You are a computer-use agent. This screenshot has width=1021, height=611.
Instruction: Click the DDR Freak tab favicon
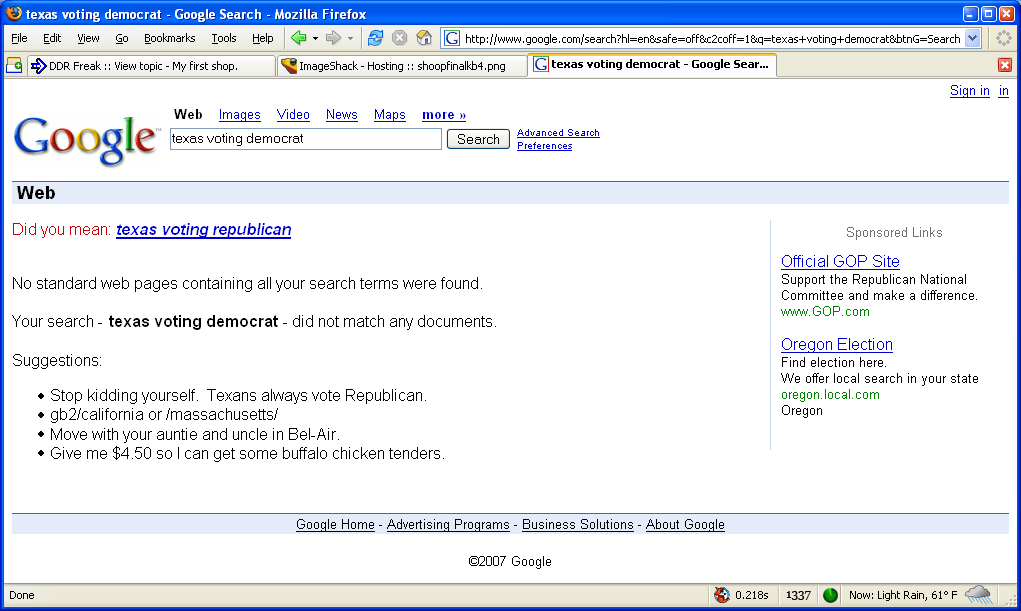[38, 66]
